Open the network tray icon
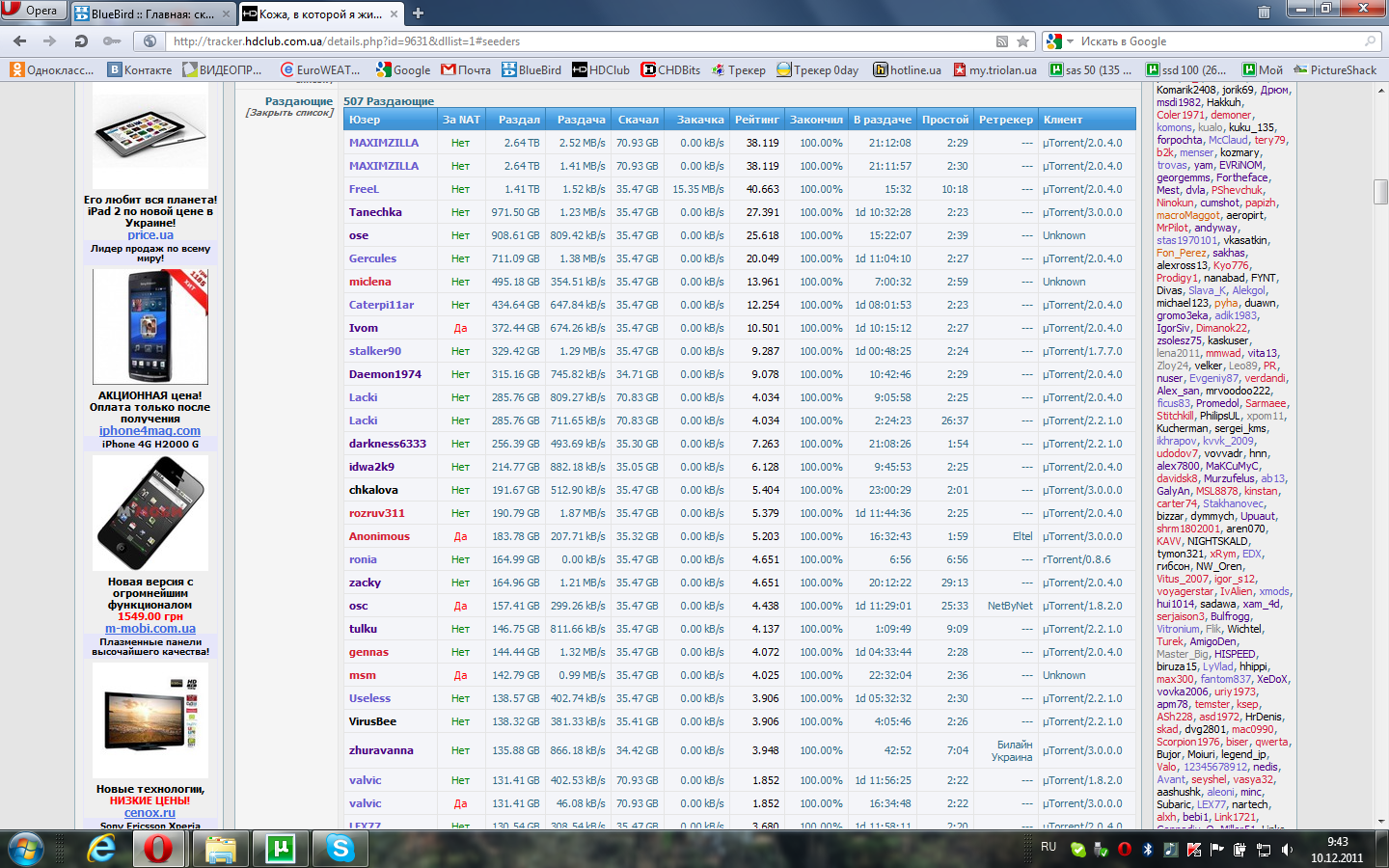 click(x=1263, y=850)
